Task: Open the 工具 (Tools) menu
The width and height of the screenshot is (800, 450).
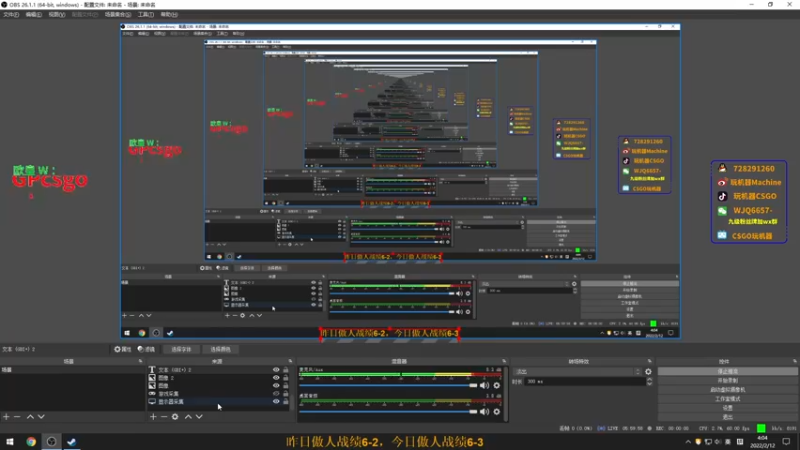Action: click(145, 14)
